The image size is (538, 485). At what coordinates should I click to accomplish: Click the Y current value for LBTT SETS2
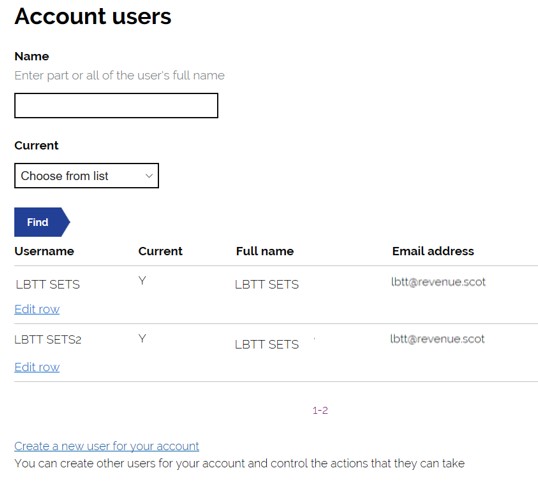(x=142, y=339)
